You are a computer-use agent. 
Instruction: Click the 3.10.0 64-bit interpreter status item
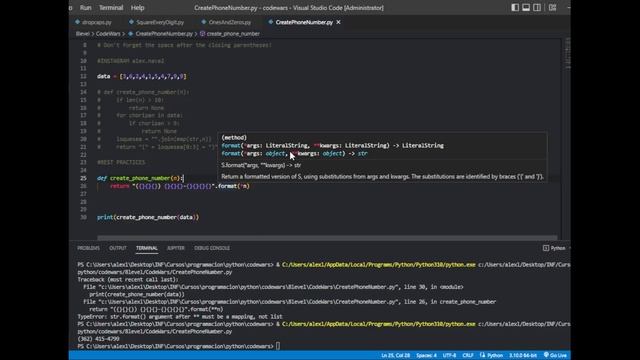[x=522, y=356]
